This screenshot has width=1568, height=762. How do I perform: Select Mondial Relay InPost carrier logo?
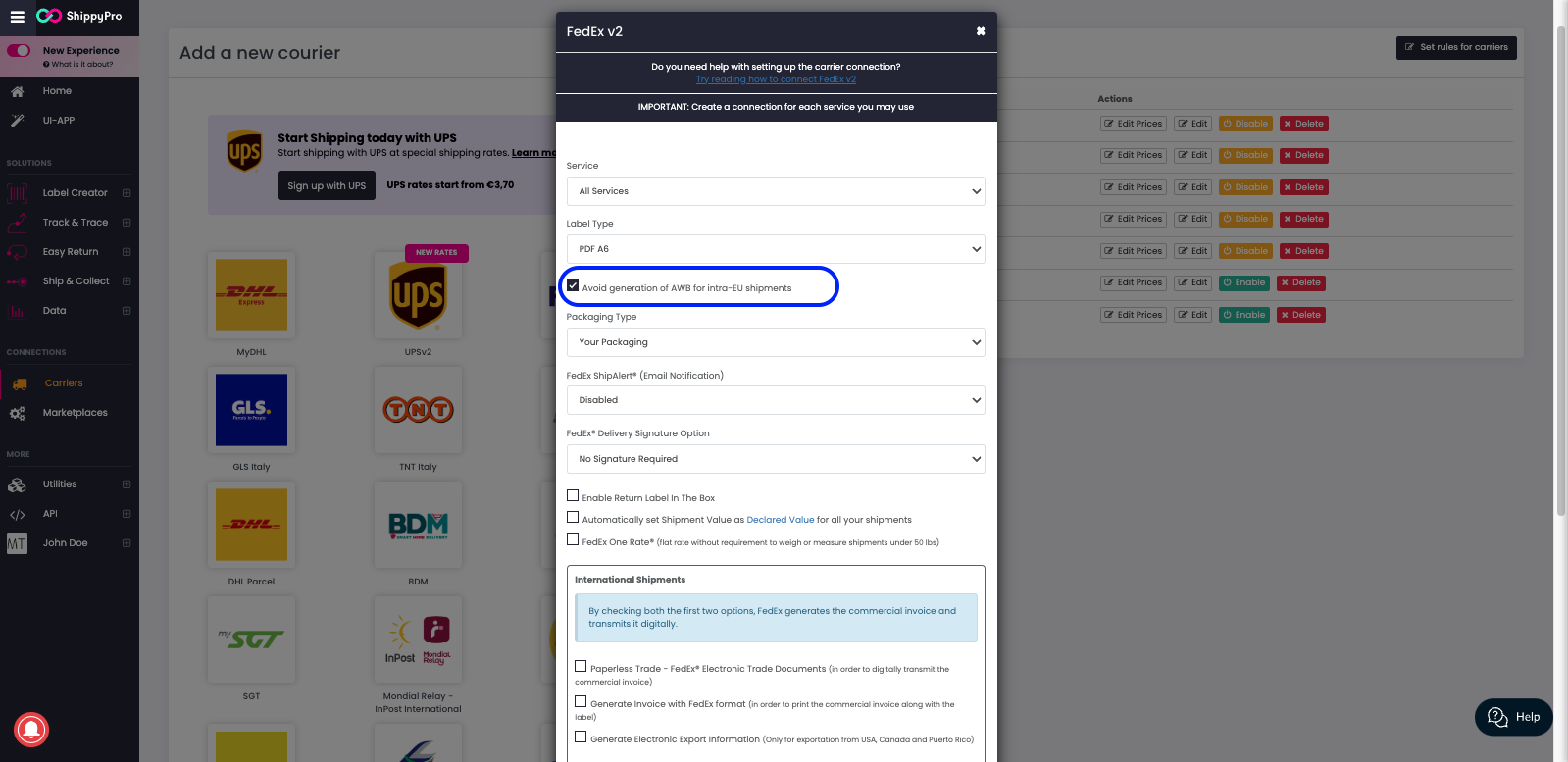coord(419,639)
